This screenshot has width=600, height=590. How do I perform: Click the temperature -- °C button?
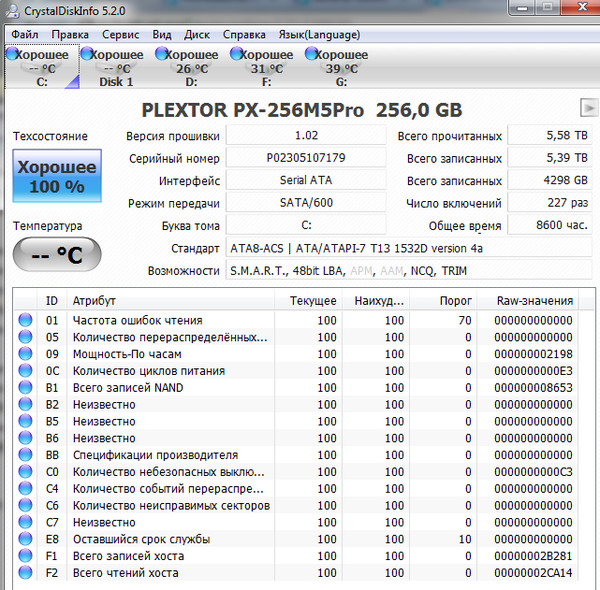click(57, 254)
